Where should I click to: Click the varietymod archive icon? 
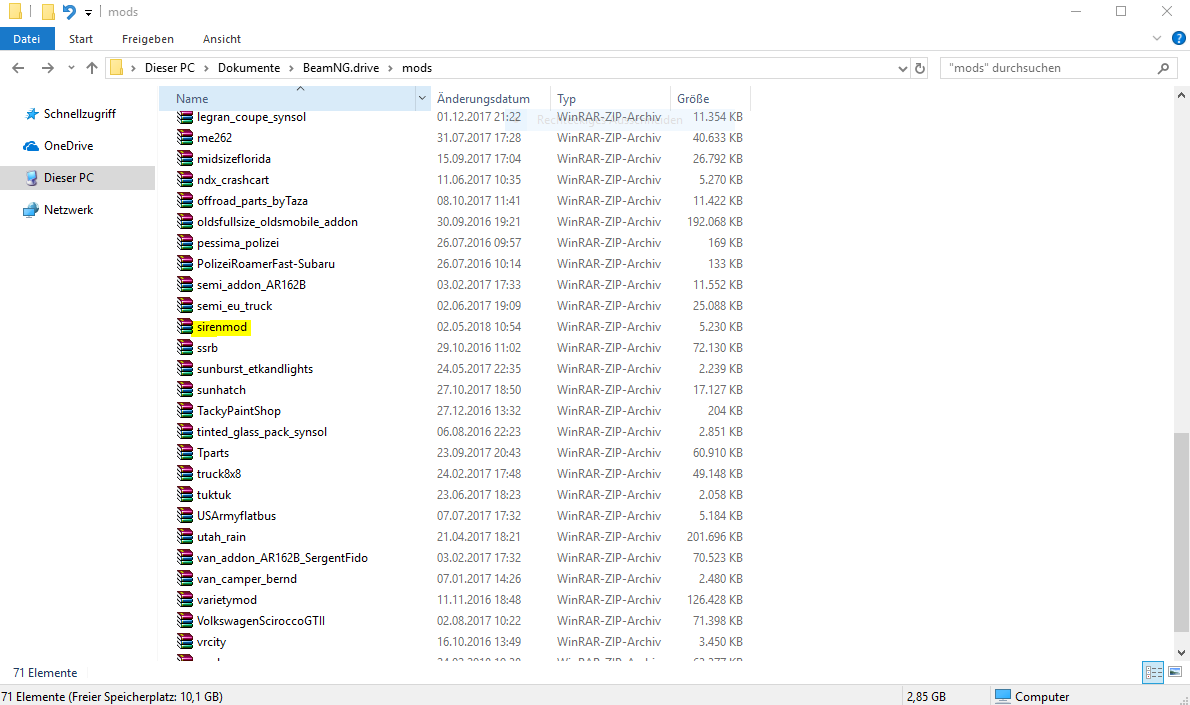[x=184, y=600]
